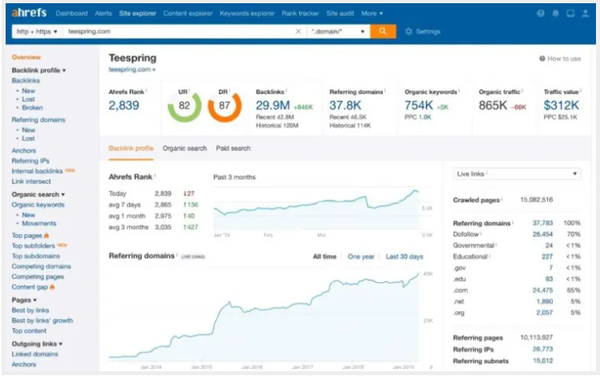The width and height of the screenshot is (600, 376).
Task: Open Settings via the gear icon
Action: (408, 32)
